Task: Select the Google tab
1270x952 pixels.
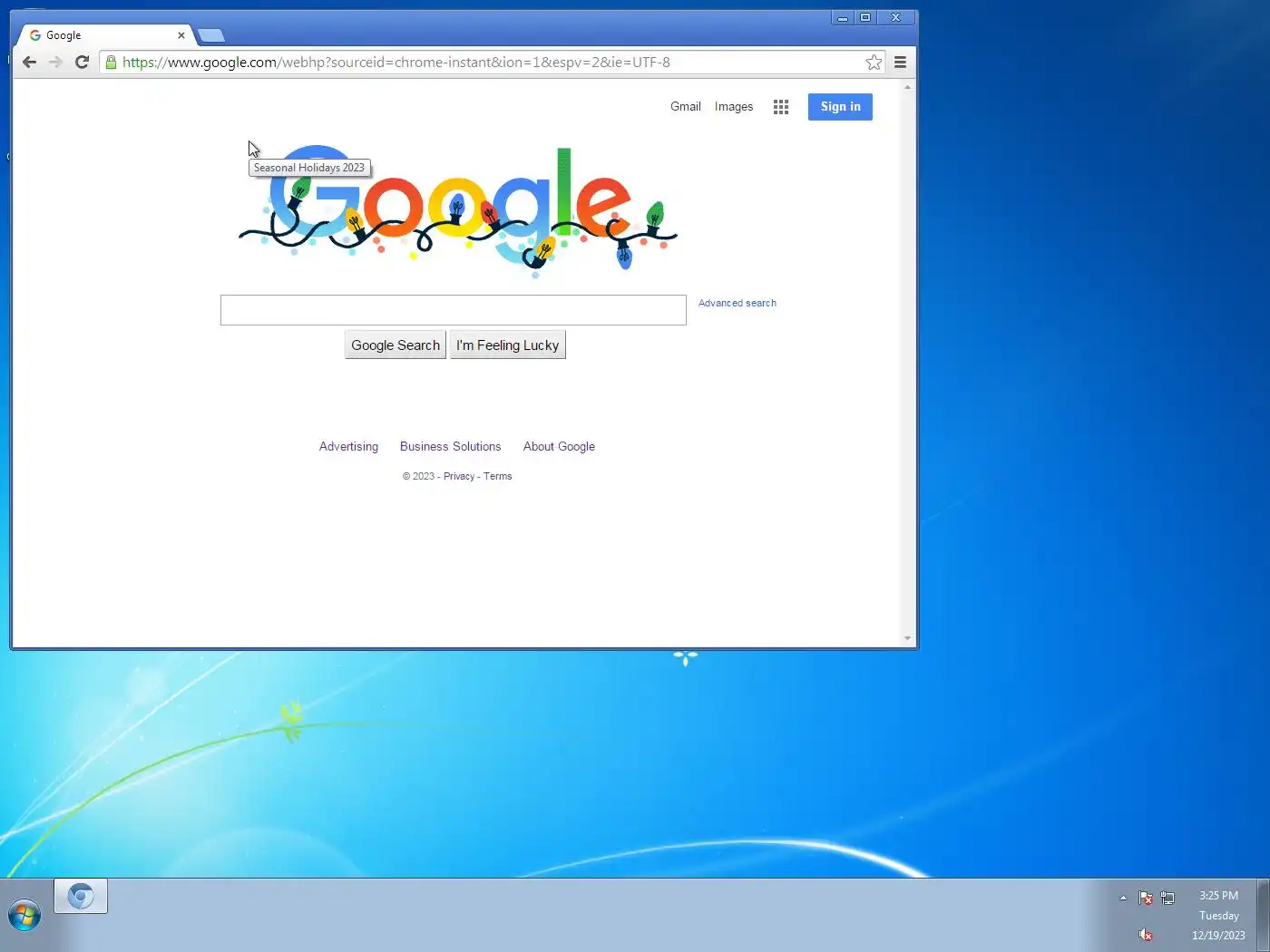Action: 104,35
